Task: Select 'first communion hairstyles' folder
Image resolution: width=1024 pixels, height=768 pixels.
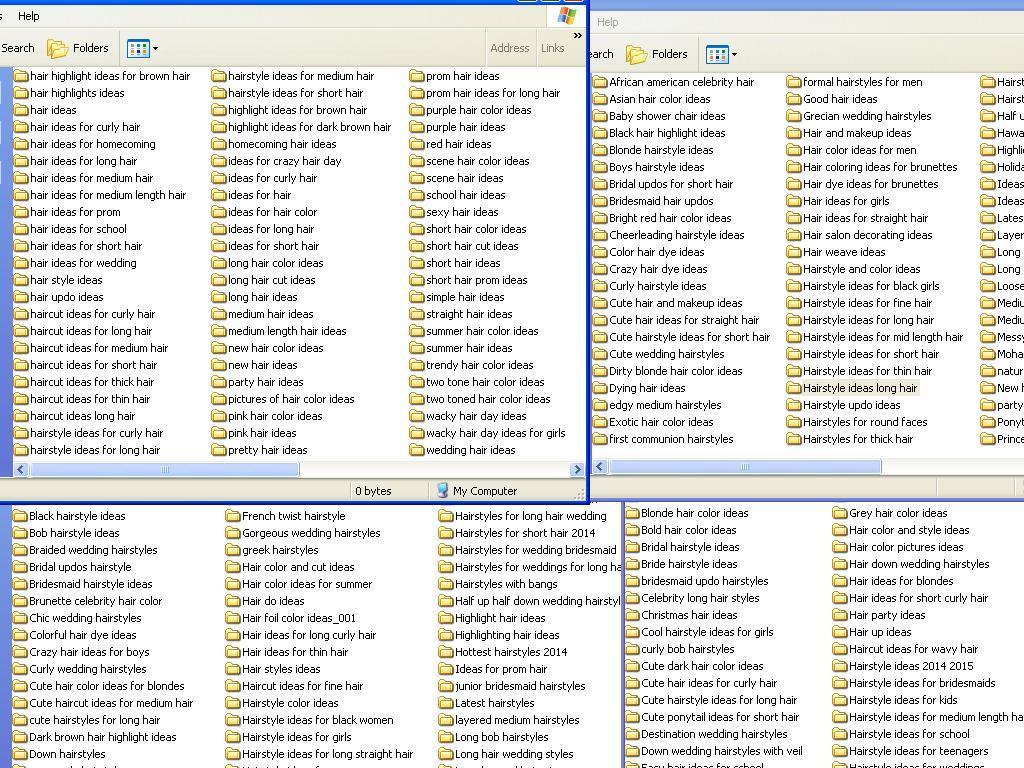Action: pos(663,439)
